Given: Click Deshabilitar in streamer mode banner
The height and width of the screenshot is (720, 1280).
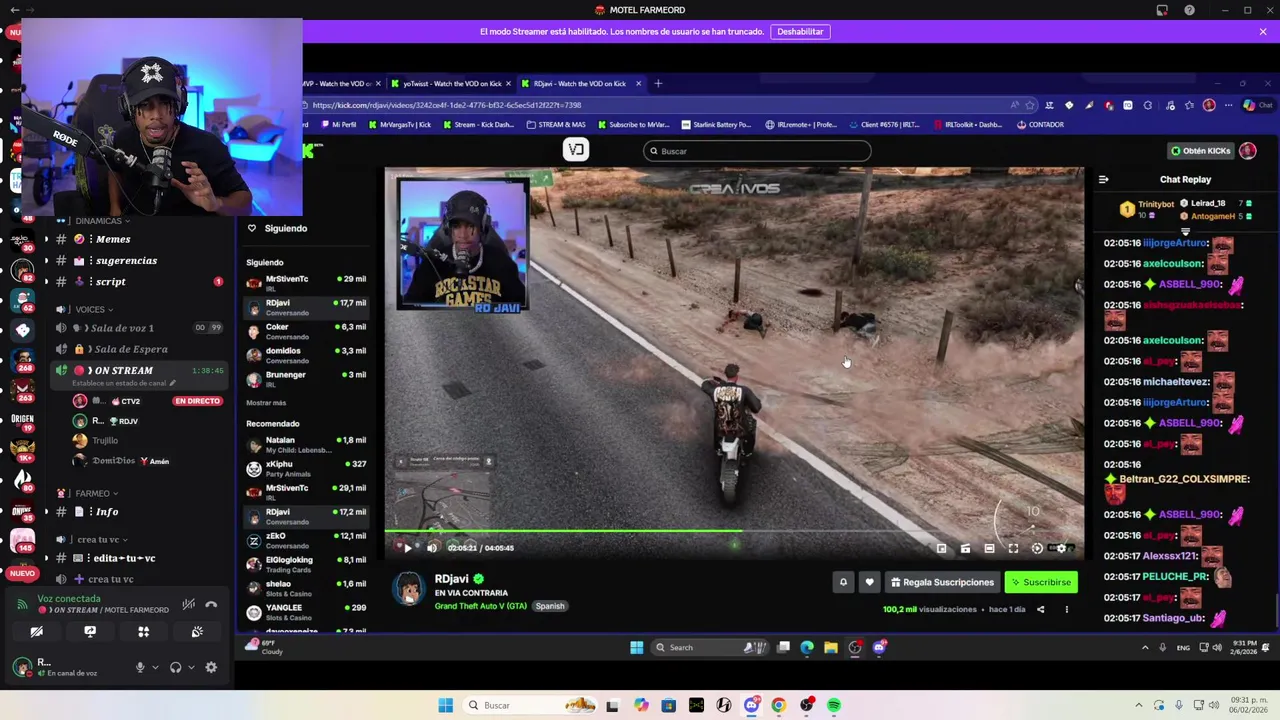Looking at the screenshot, I should coord(800,32).
